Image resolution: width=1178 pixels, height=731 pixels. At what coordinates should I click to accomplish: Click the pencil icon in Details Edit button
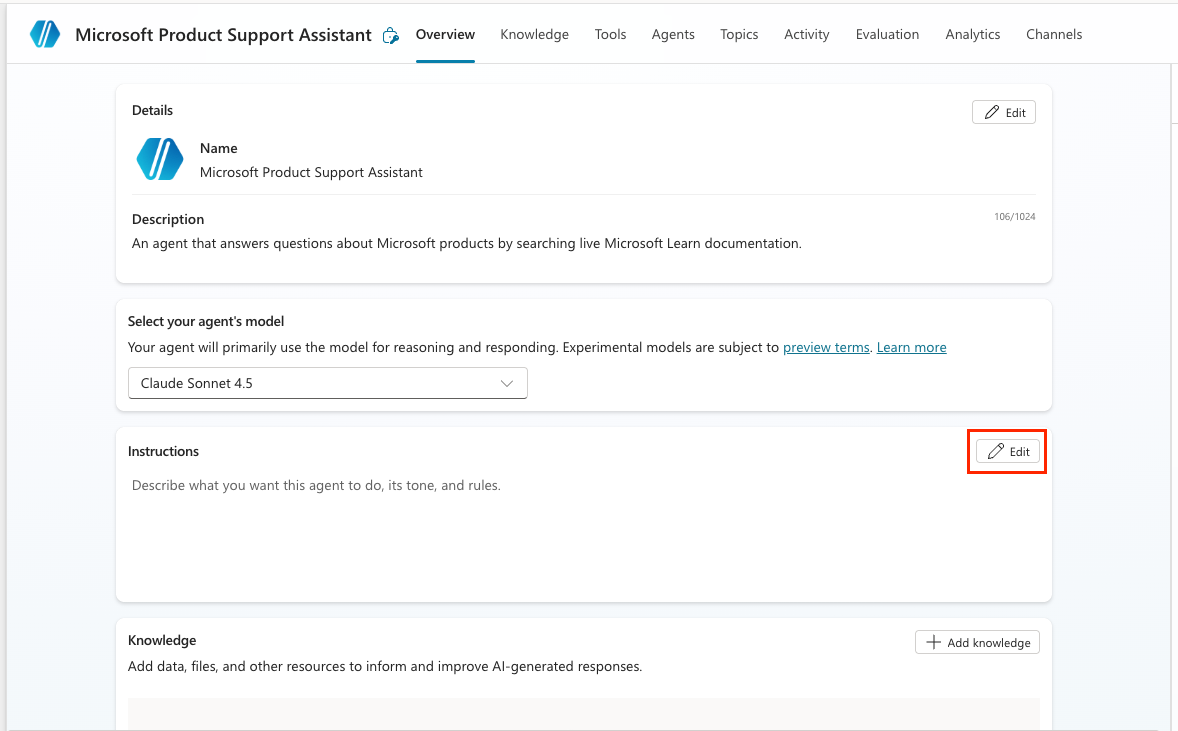tap(992, 112)
